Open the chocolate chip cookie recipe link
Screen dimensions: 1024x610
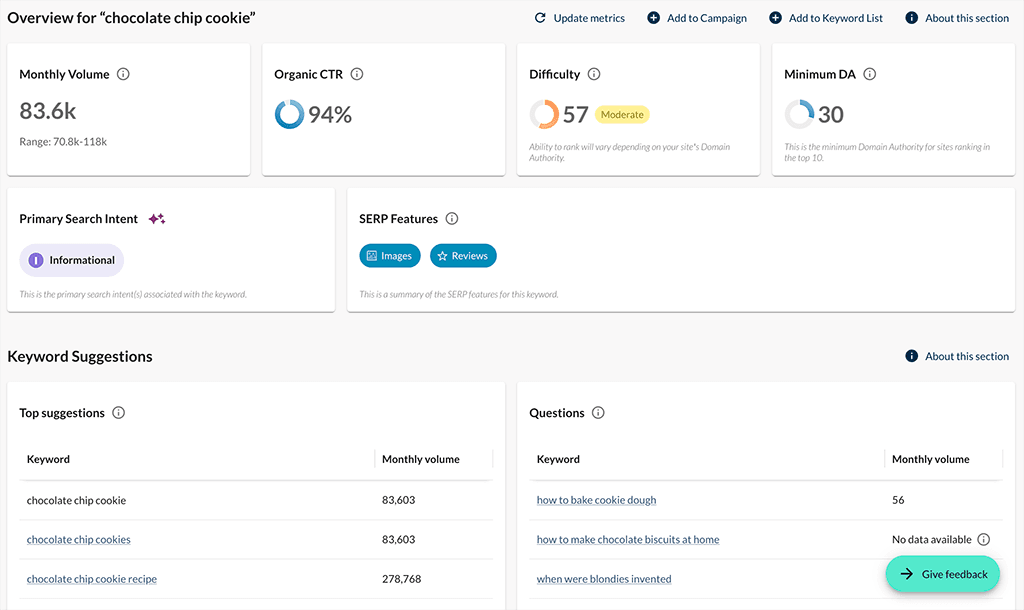pyautogui.click(x=91, y=579)
